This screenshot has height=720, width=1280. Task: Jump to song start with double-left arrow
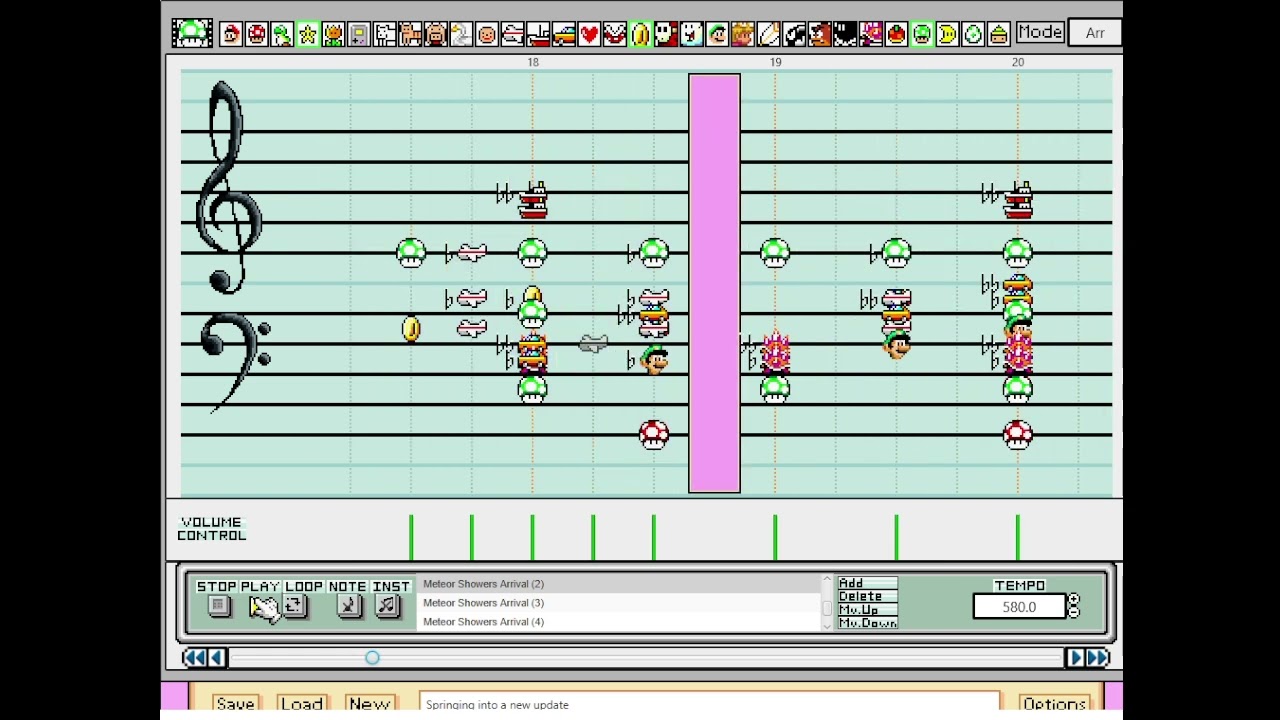195,657
